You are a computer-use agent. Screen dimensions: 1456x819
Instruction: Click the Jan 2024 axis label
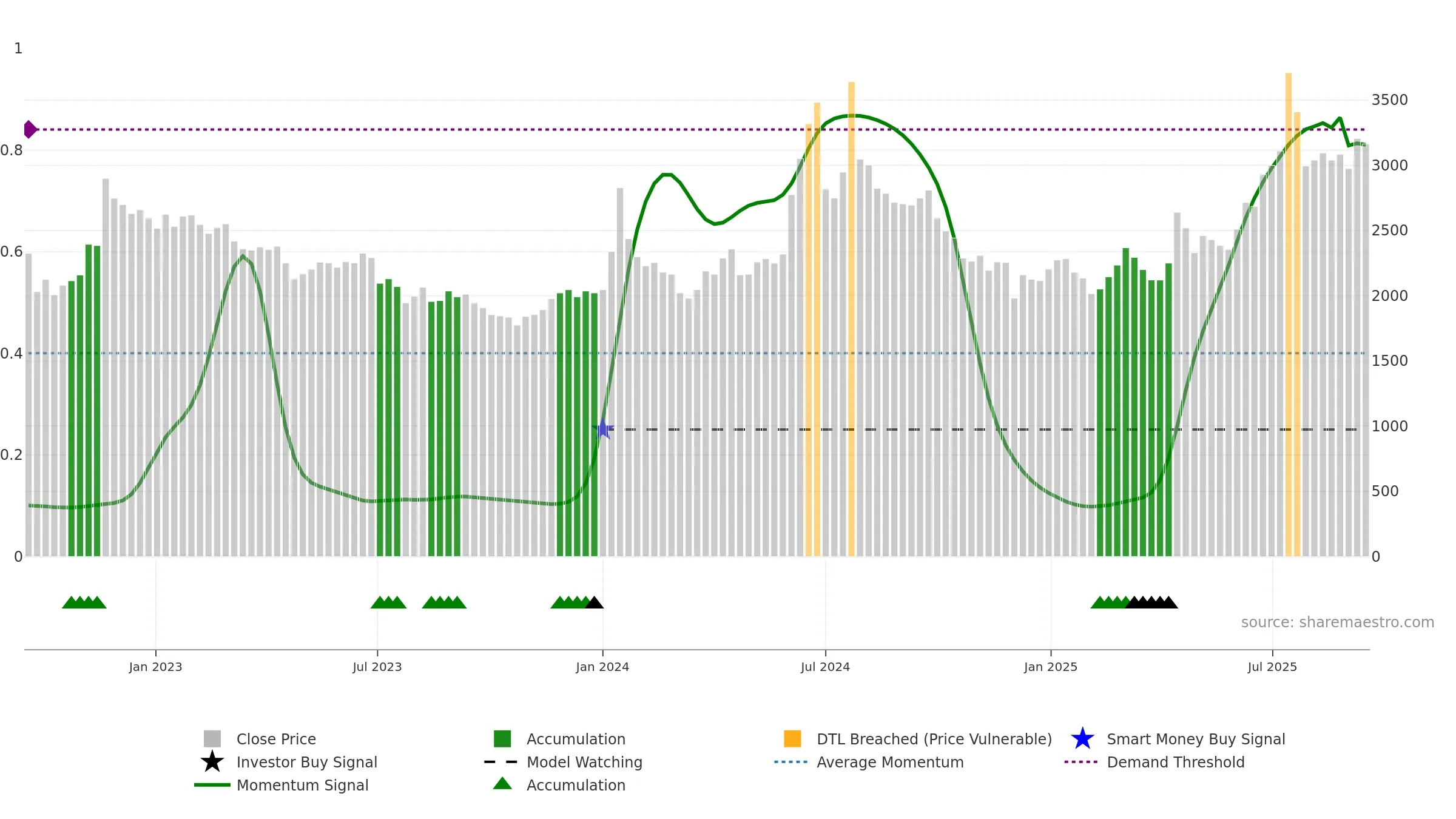[x=602, y=667]
